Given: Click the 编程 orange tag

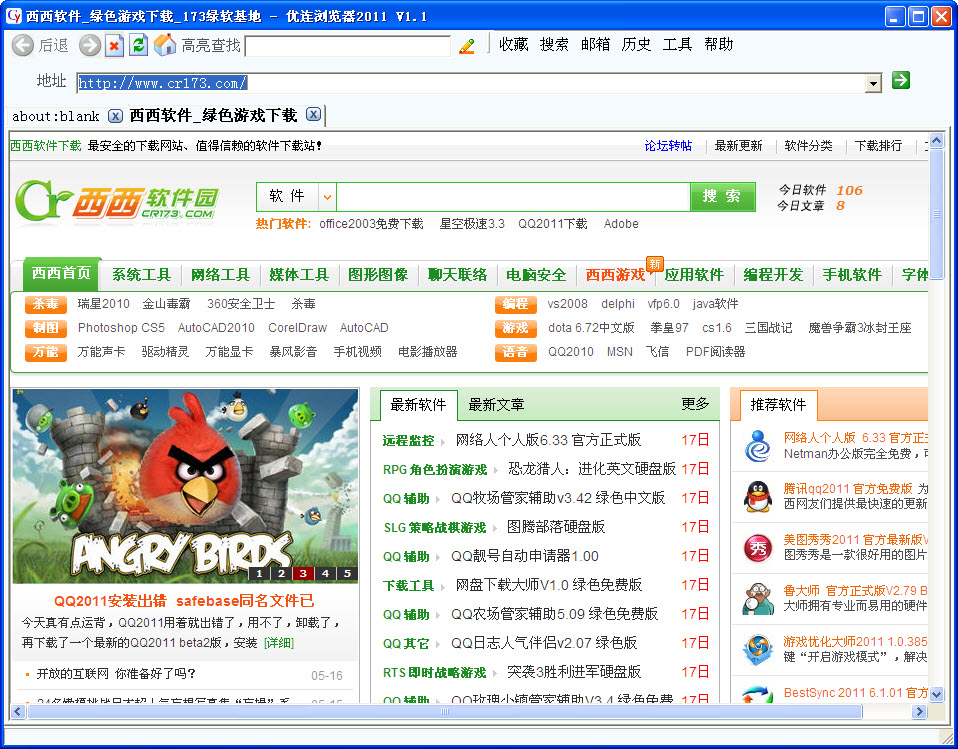Looking at the screenshot, I should 516,304.
